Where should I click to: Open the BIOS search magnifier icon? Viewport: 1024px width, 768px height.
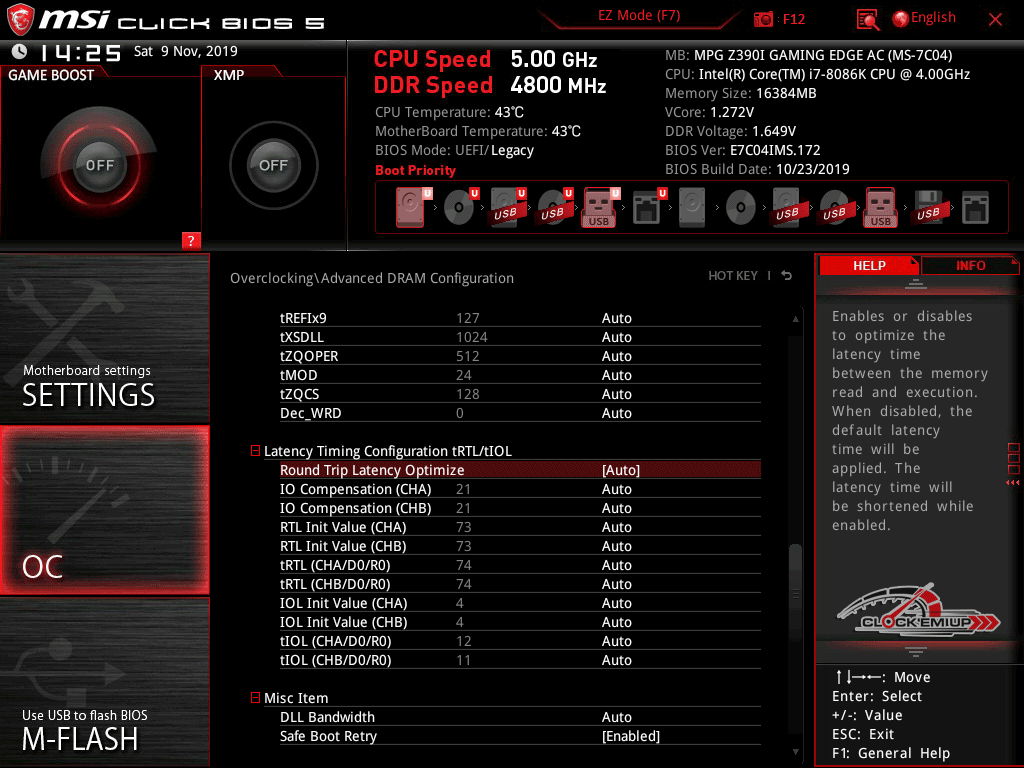pos(868,19)
